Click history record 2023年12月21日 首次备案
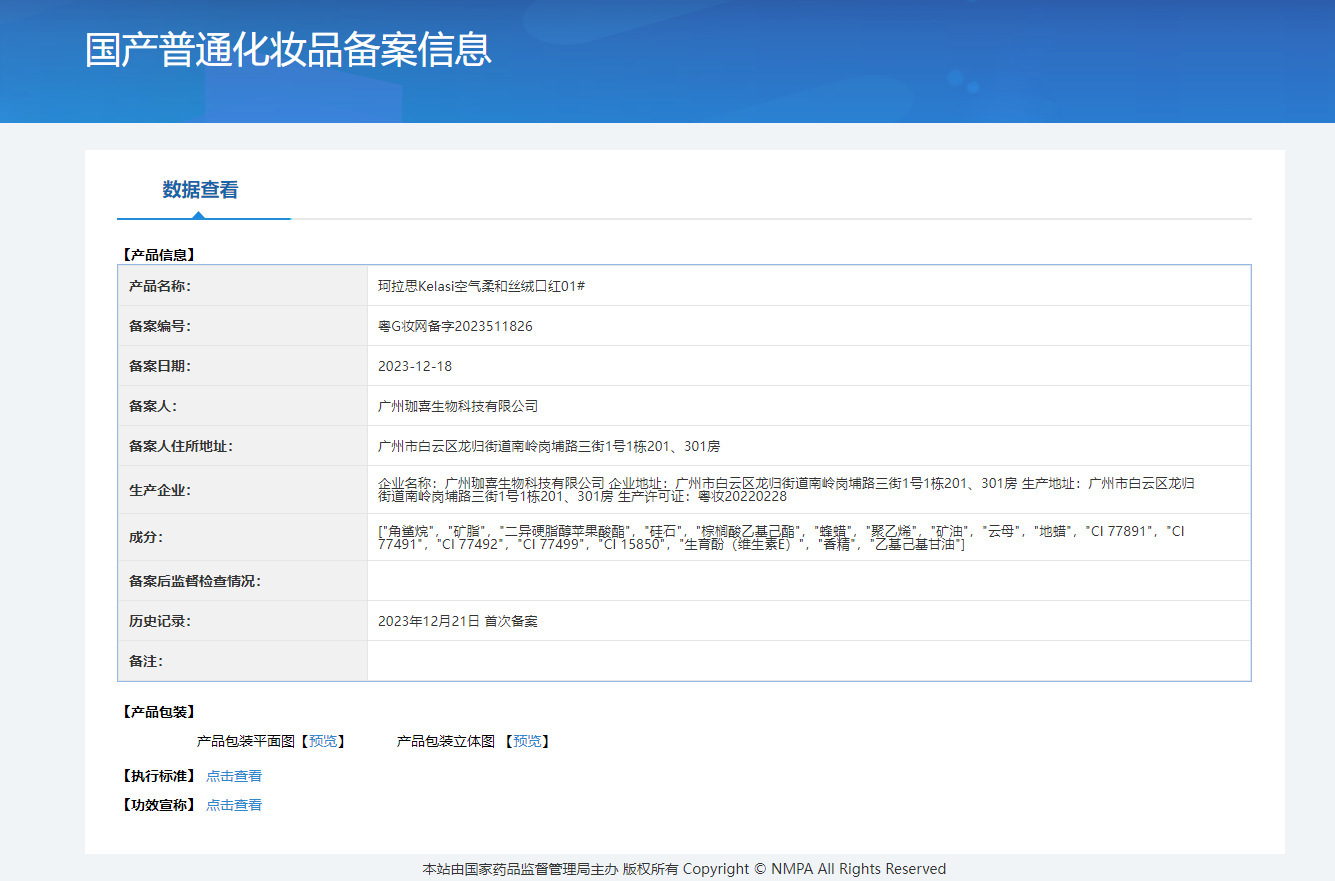Image resolution: width=1335 pixels, height=881 pixels. pyautogui.click(x=458, y=621)
